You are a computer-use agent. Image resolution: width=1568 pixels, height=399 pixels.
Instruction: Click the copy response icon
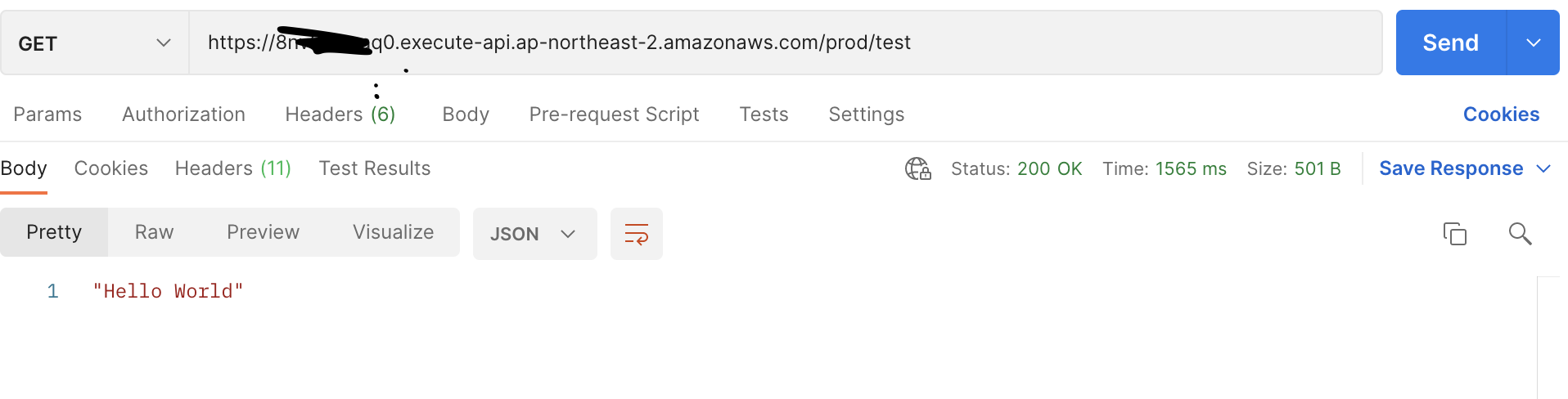1454,234
